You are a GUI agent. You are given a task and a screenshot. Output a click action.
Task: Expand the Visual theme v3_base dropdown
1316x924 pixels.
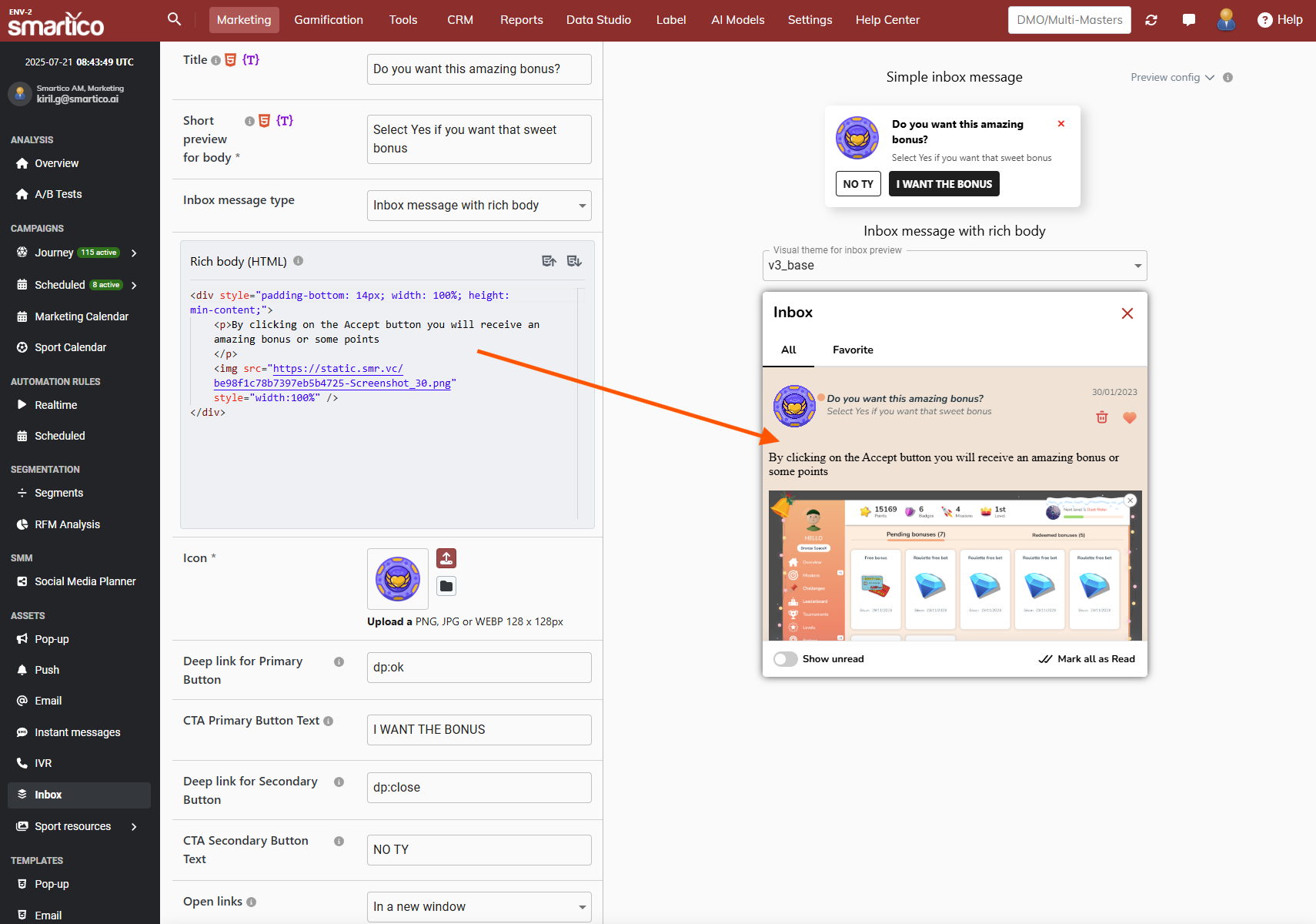tap(954, 266)
